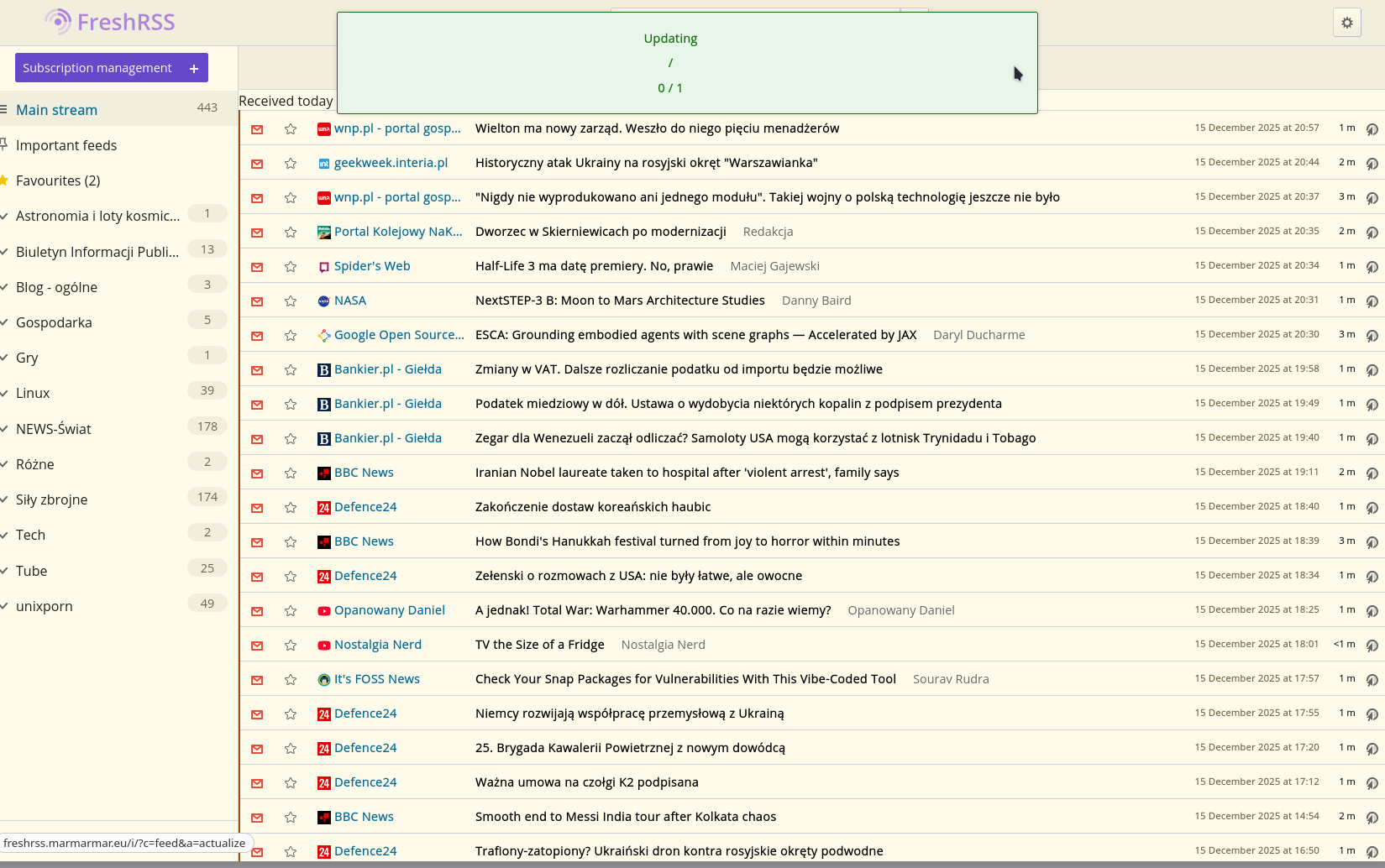1385x868 pixels.
Task: Star the ESCA scene graphs article
Action: click(291, 335)
